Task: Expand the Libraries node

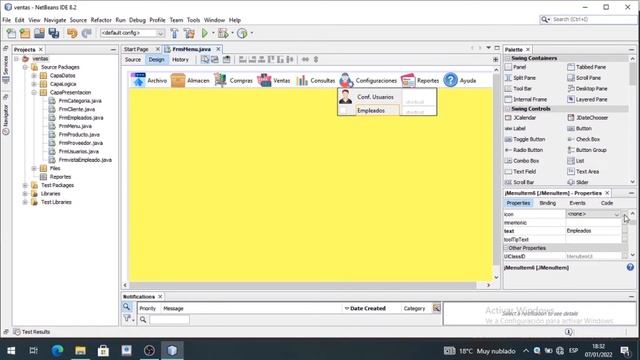Action: [x=25, y=193]
